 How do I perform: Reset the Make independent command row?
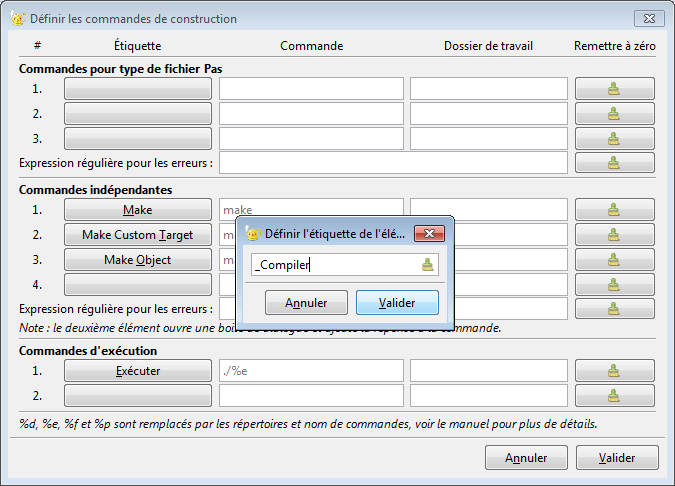614,210
